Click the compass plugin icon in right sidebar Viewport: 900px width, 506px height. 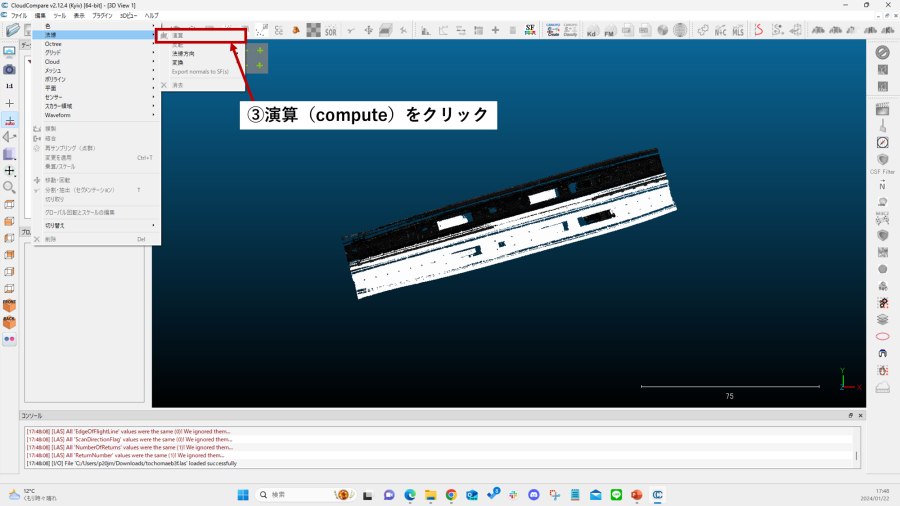(882, 142)
